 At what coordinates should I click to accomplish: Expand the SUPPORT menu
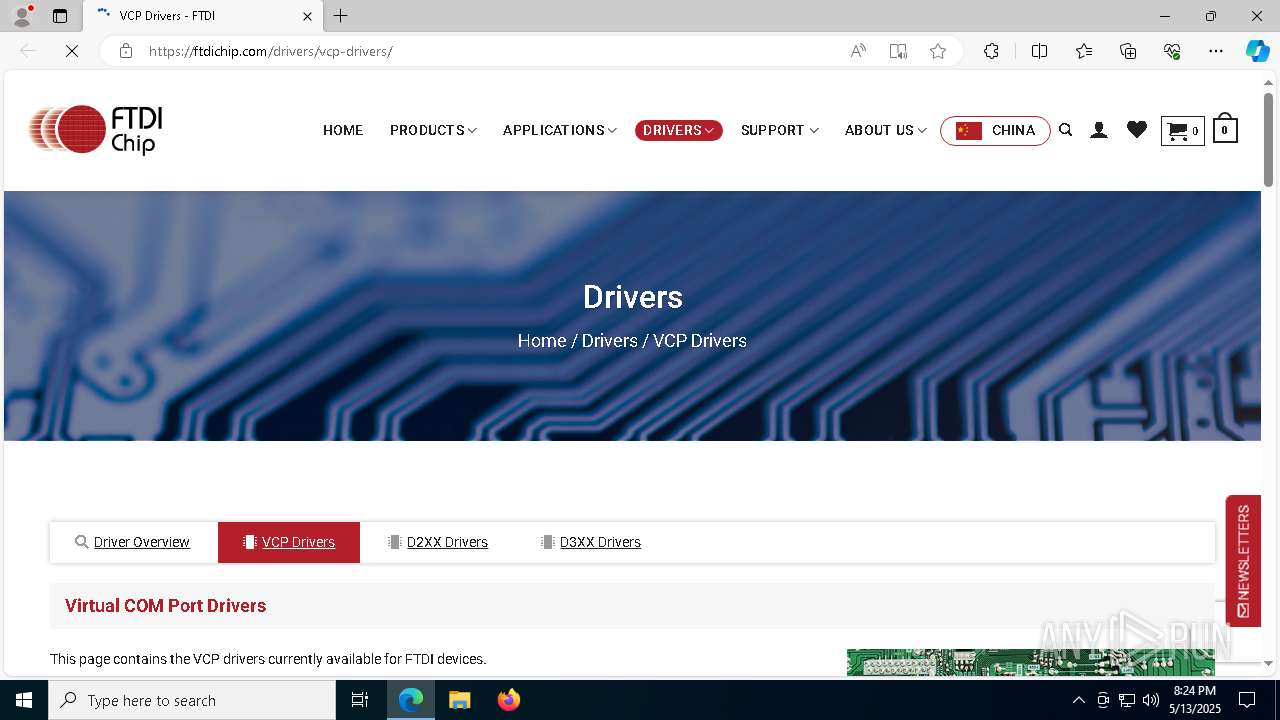point(779,130)
